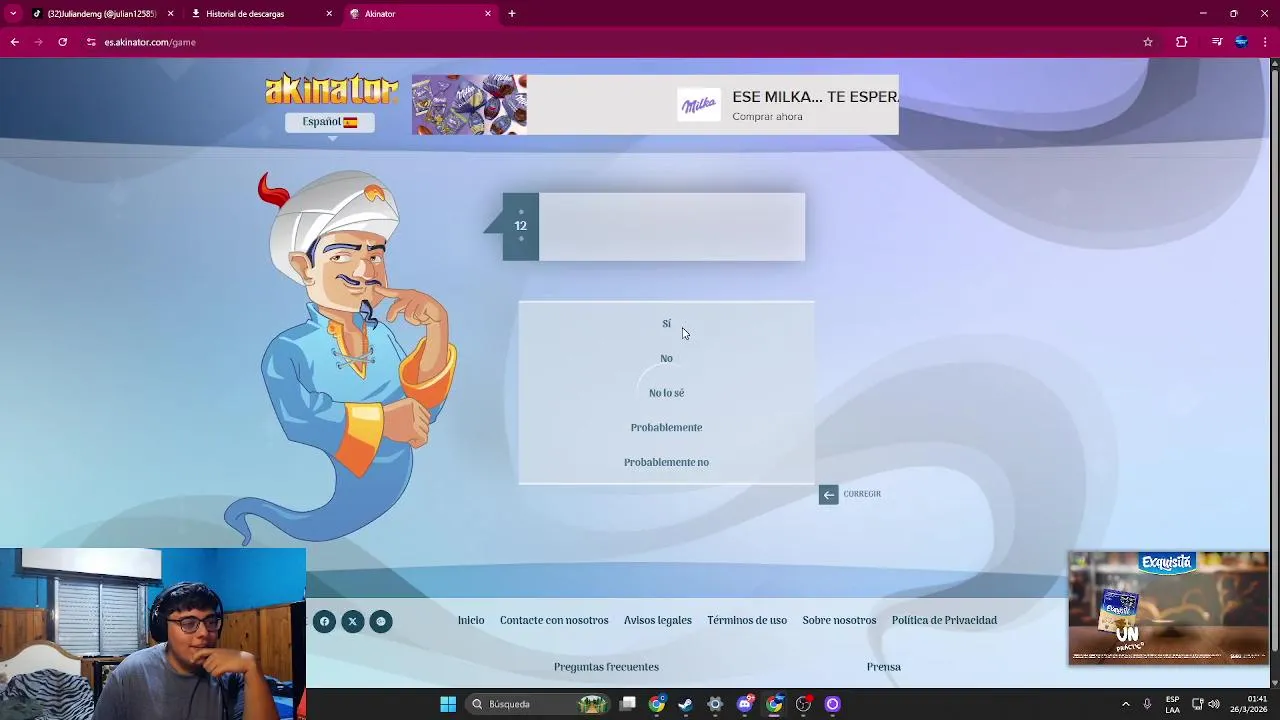The width and height of the screenshot is (1280, 720).
Task: Open the settings gear taskbar app
Action: (715, 704)
